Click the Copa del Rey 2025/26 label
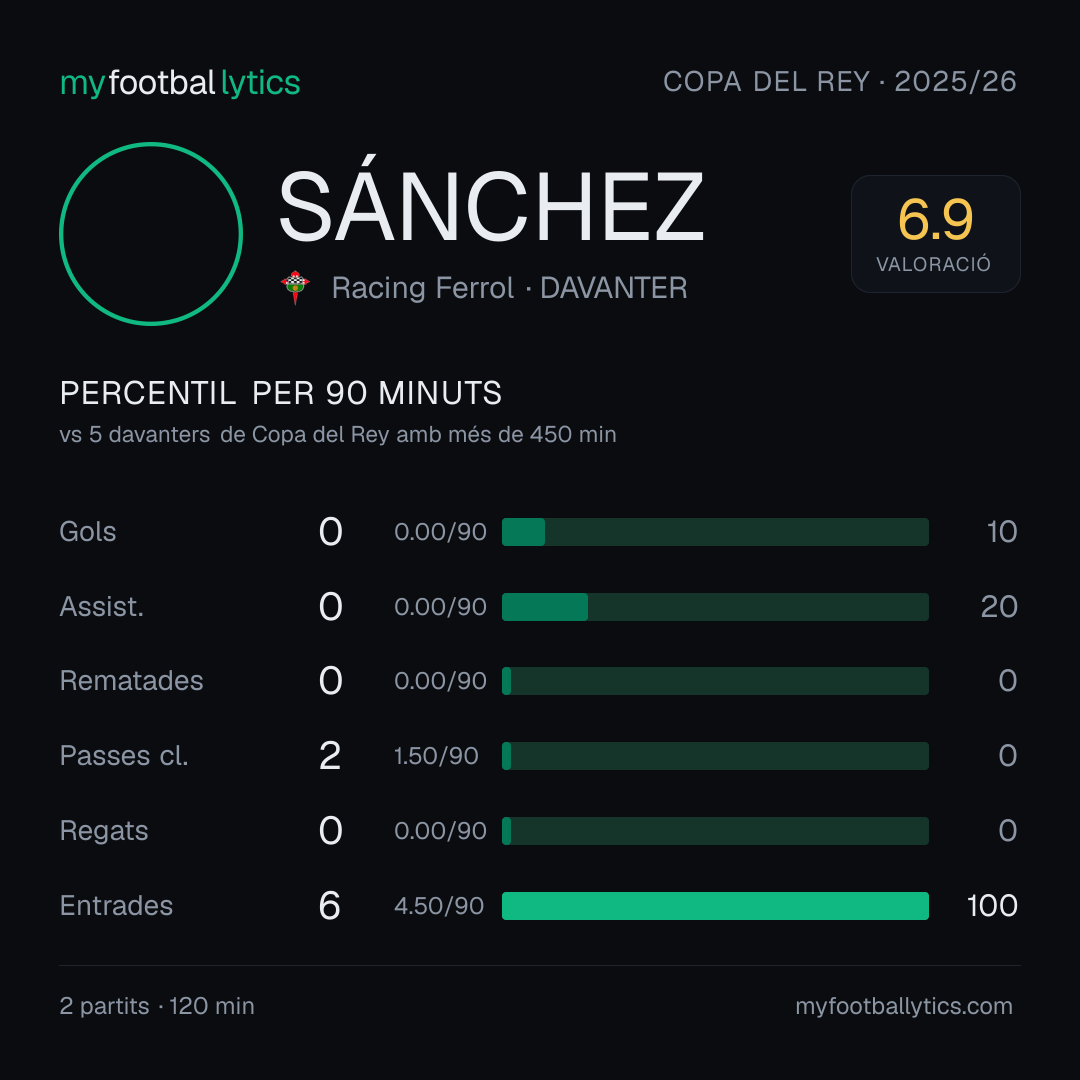Screen dimensions: 1080x1080 (840, 81)
